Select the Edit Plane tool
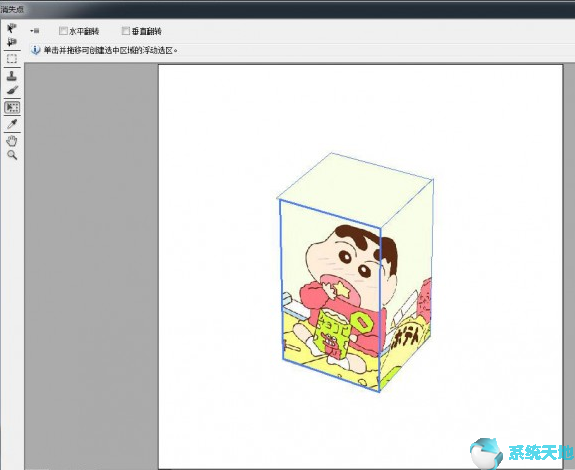The height and width of the screenshot is (470, 575). [x=12, y=28]
